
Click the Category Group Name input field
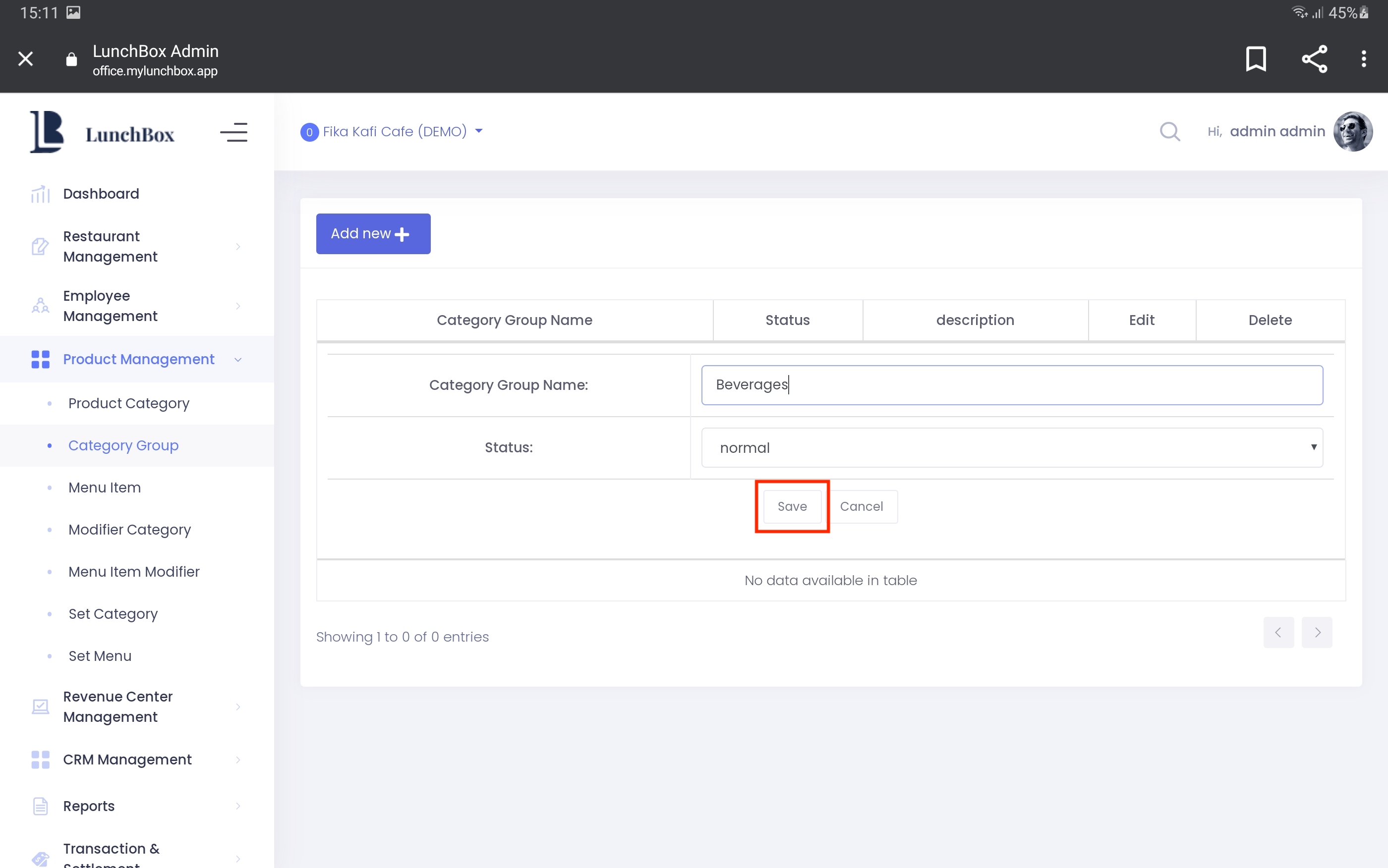point(1012,385)
